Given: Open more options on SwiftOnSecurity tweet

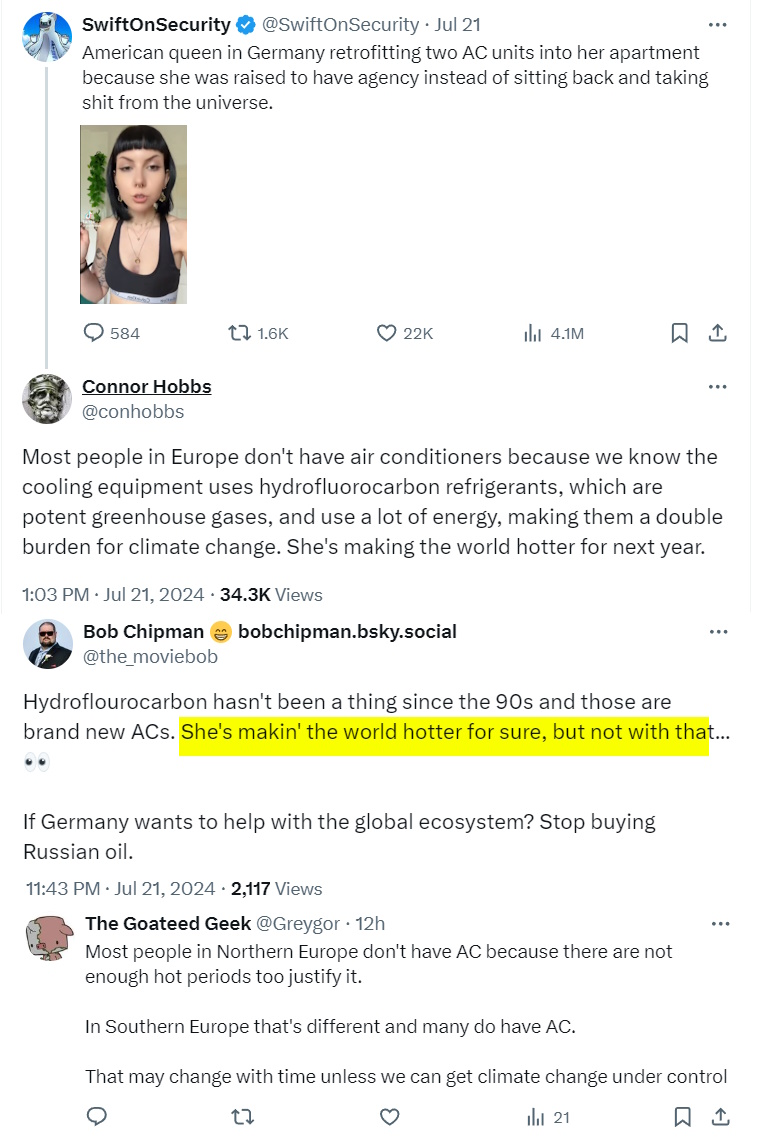Looking at the screenshot, I should [x=717, y=24].
